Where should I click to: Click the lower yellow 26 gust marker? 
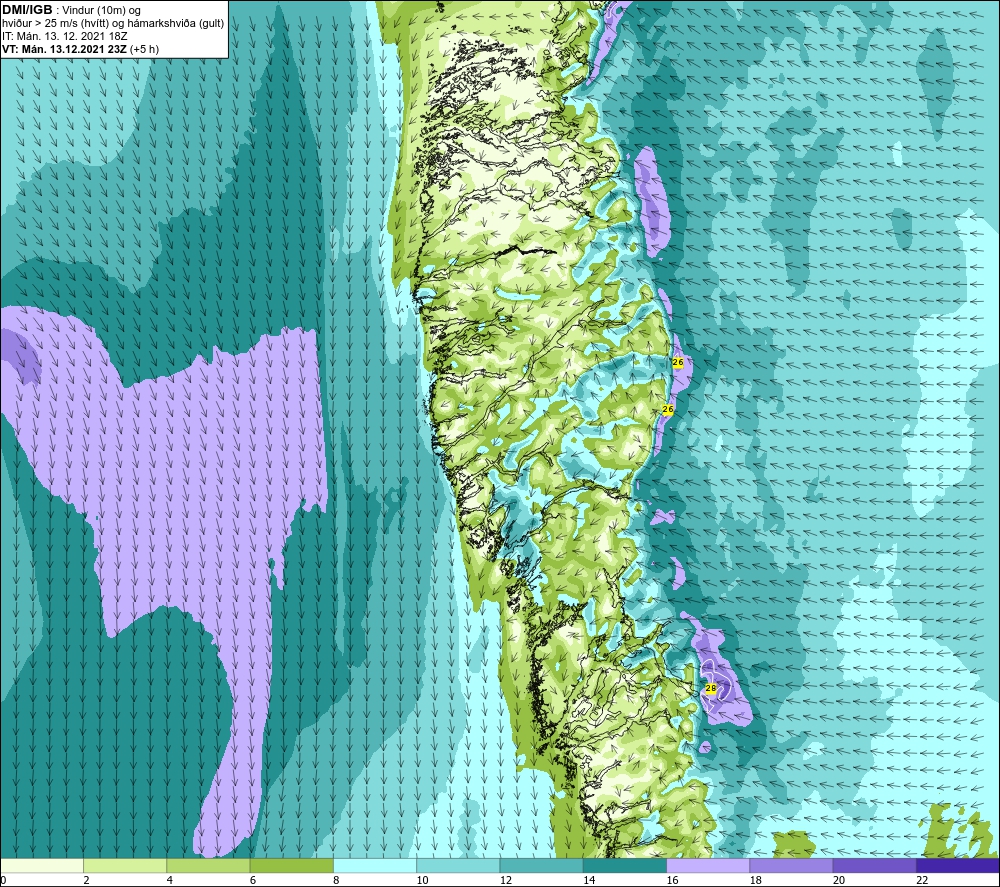668,409
